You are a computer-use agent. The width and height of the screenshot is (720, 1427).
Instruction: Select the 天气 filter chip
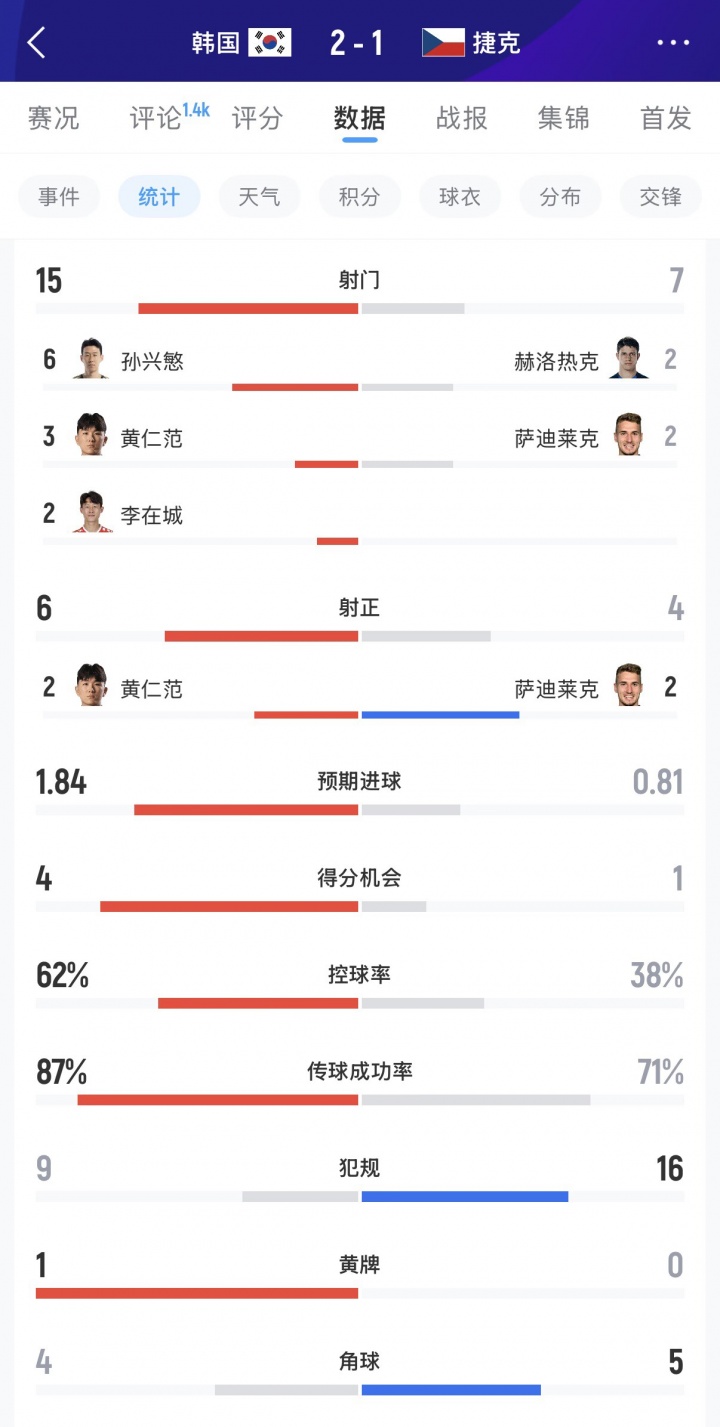click(x=259, y=197)
